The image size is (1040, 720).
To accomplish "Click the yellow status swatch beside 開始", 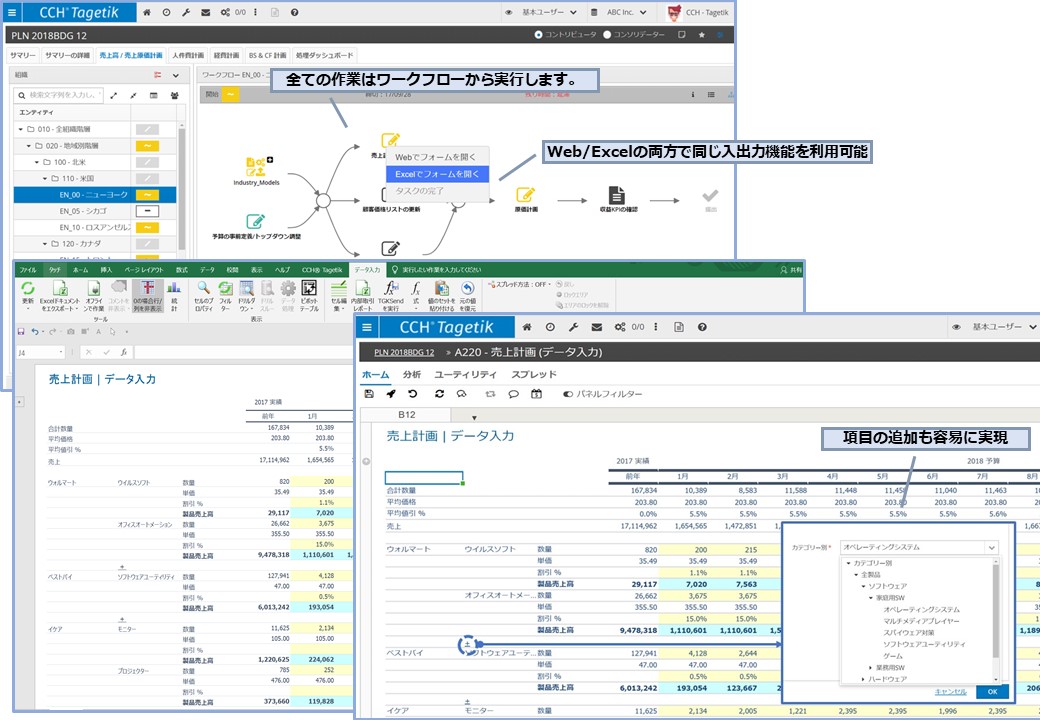I will 231,94.
